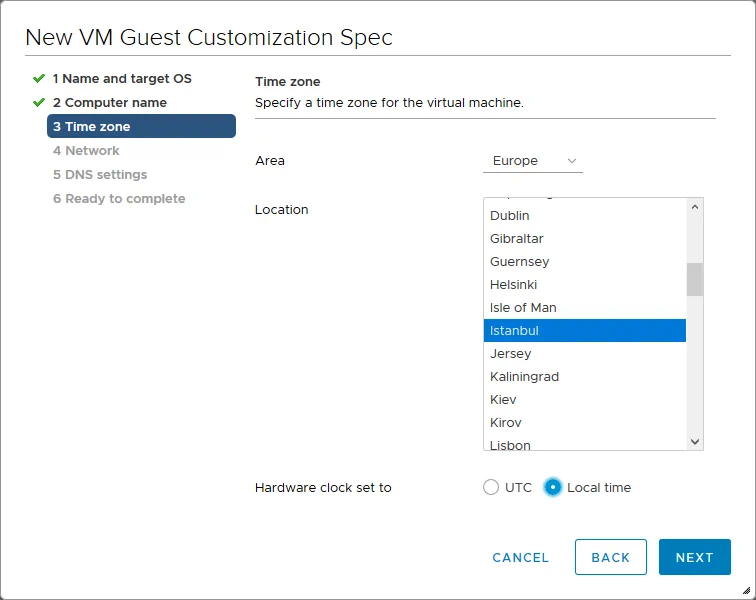This screenshot has height=600, width=756.
Task: Select the Local time radio button
Action: [x=553, y=487]
